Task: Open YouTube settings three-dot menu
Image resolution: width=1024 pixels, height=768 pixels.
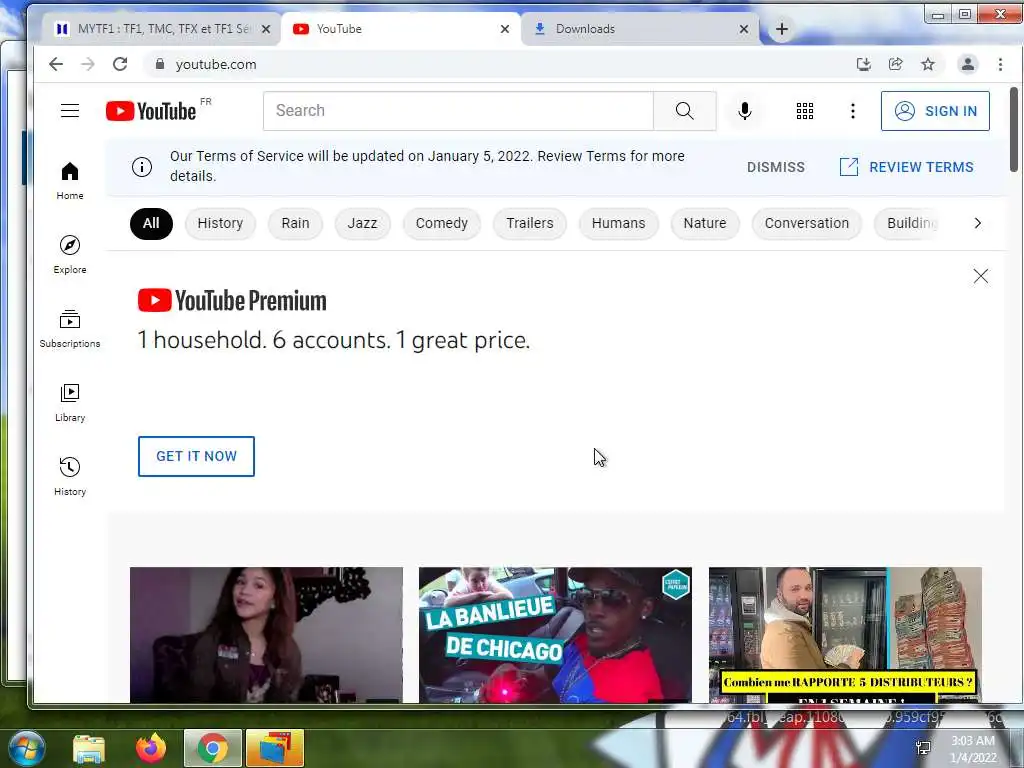Action: click(853, 111)
